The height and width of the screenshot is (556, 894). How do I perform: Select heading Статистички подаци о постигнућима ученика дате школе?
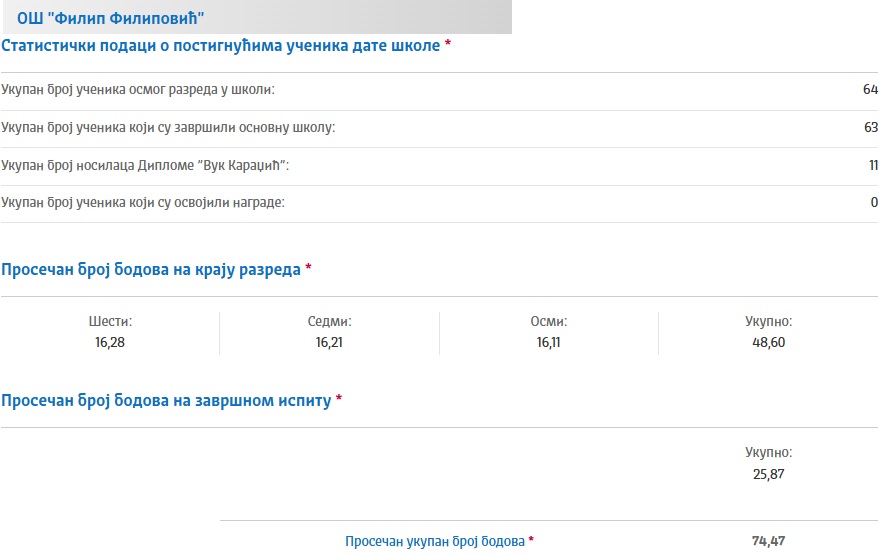(221, 46)
